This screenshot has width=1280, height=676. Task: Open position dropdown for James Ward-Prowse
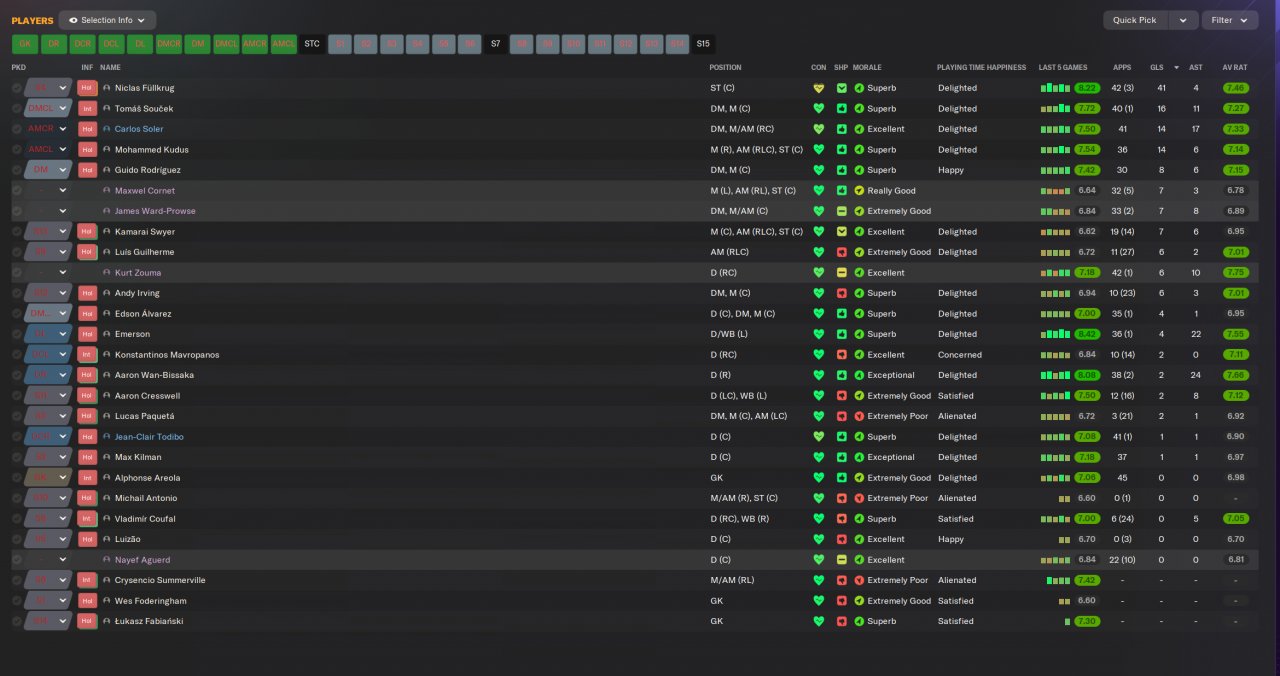click(48, 211)
